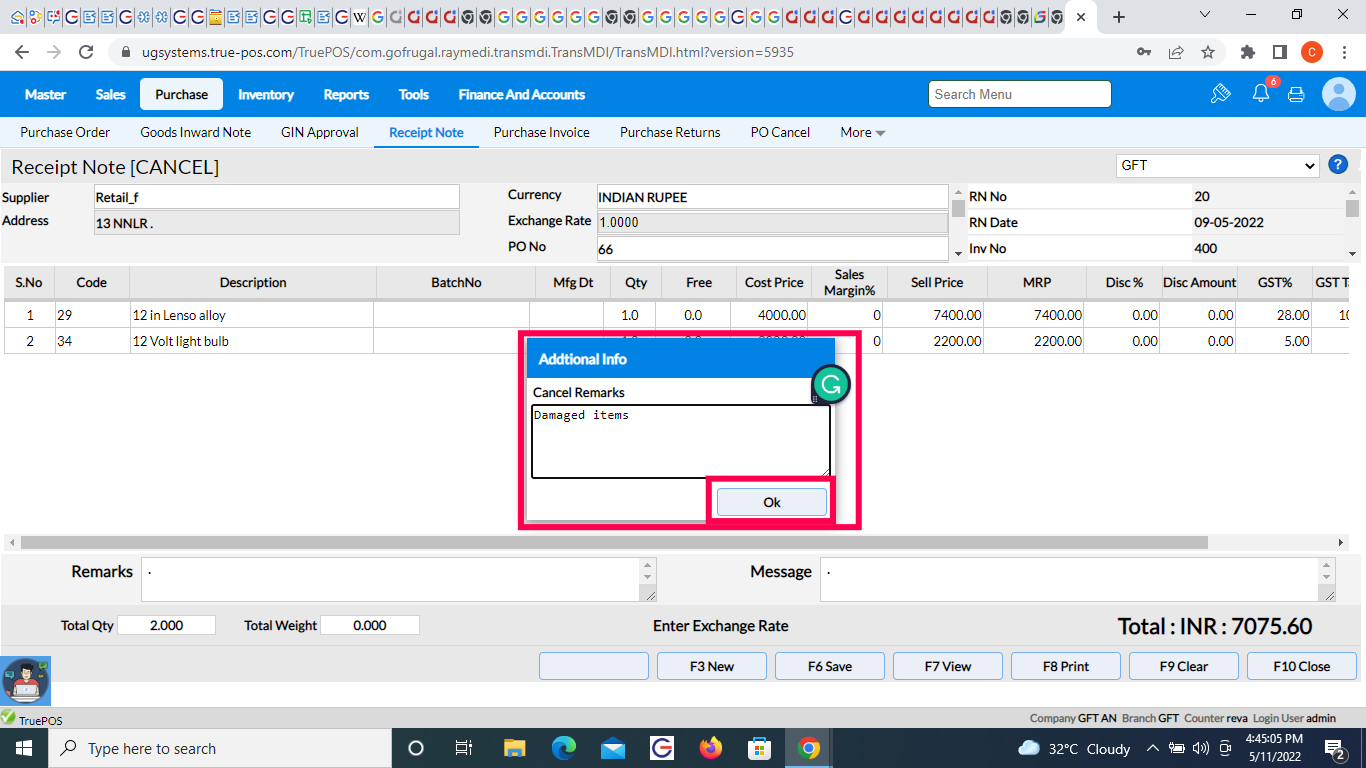
Task: Click the F10 Close button
Action: tap(1301, 666)
